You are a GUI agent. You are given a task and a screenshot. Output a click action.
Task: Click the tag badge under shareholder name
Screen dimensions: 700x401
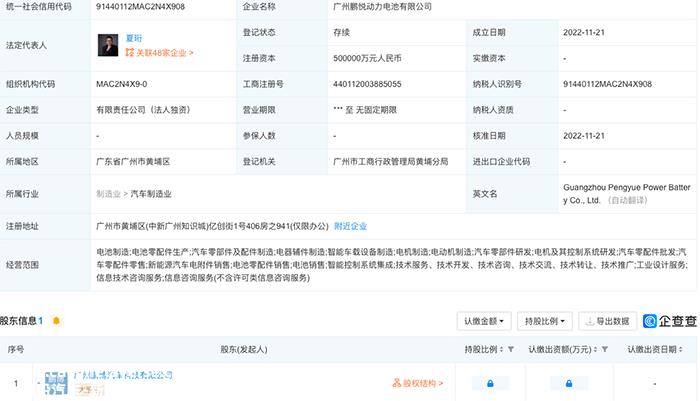pos(89,390)
